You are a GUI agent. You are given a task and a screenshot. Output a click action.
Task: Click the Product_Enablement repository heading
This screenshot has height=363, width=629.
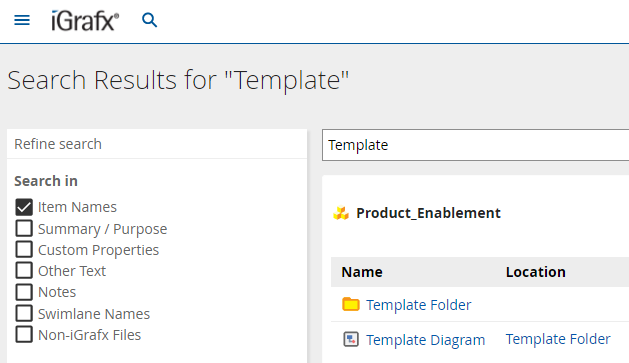pos(428,213)
